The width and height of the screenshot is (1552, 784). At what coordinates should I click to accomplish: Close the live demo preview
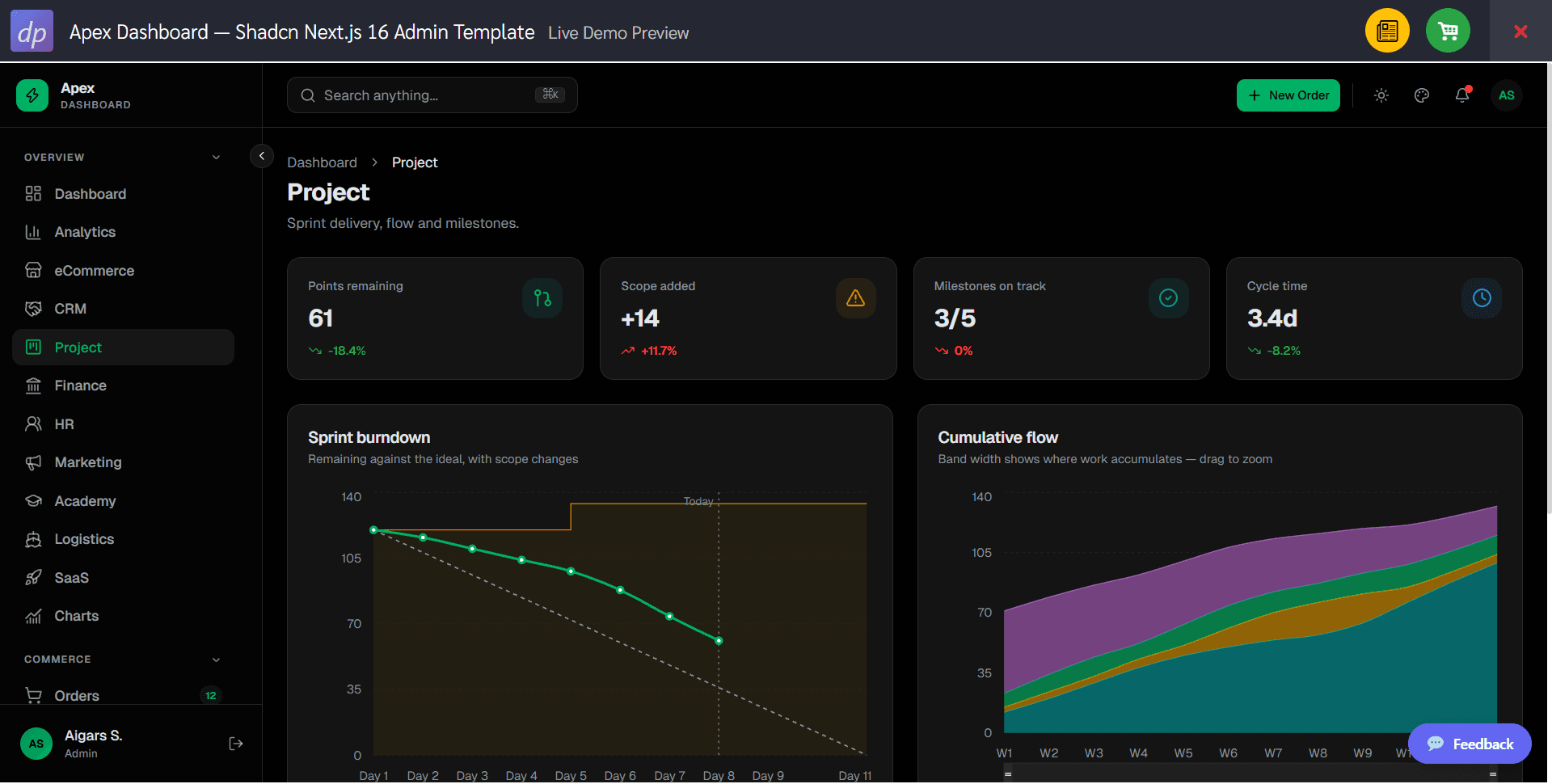click(x=1520, y=31)
